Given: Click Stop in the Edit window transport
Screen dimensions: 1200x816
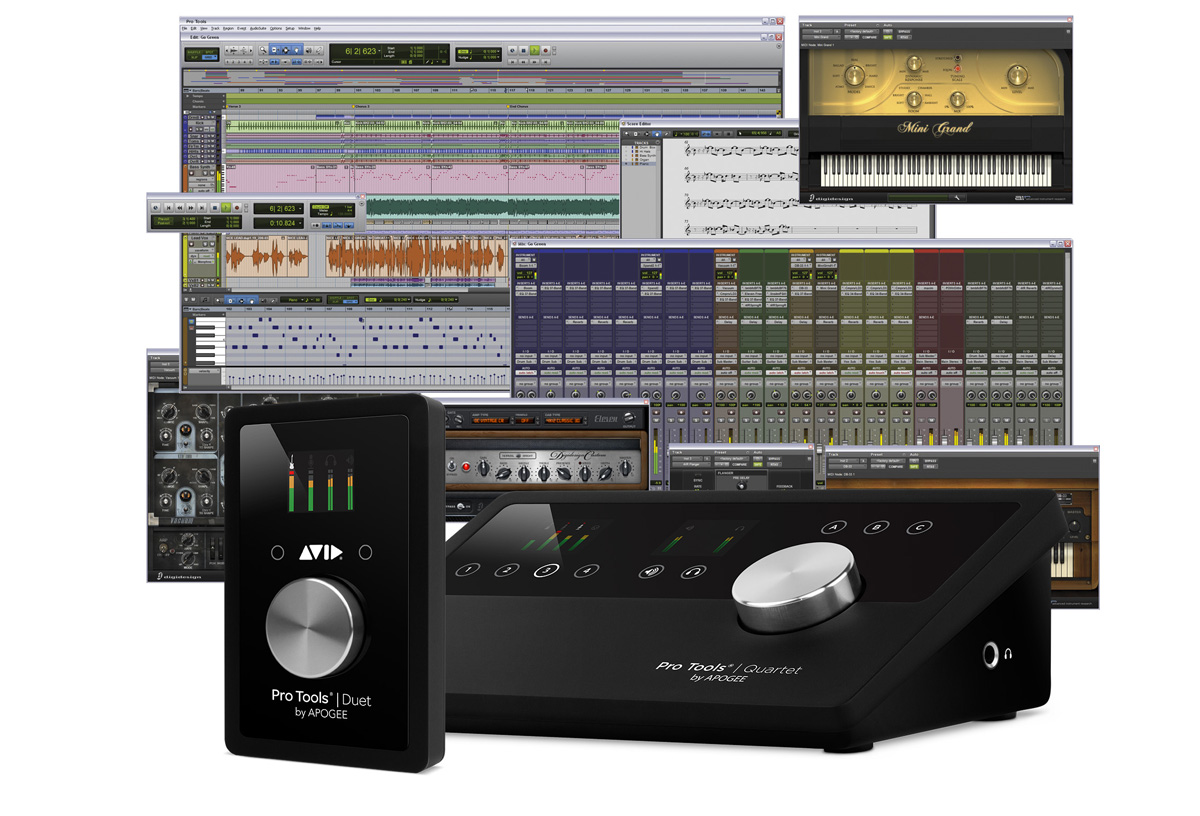Looking at the screenshot, I should [523, 50].
